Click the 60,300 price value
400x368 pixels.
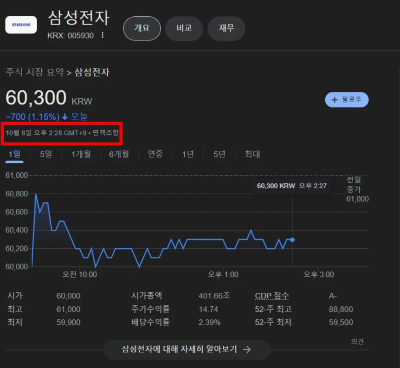tap(36, 98)
